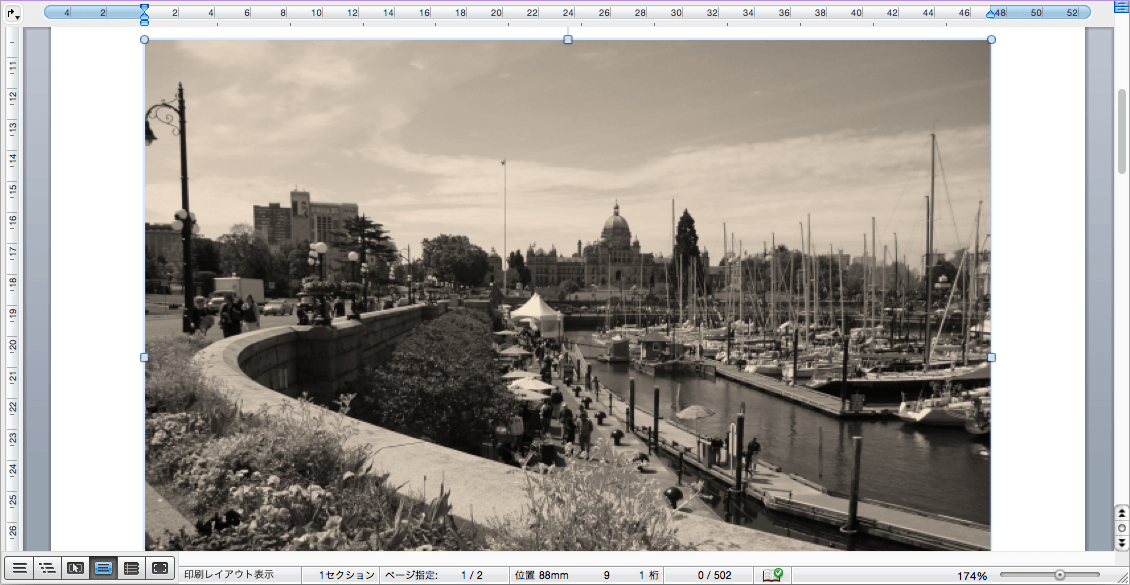
Task: Open Publishing Layout view icon
Action: [x=75, y=568]
